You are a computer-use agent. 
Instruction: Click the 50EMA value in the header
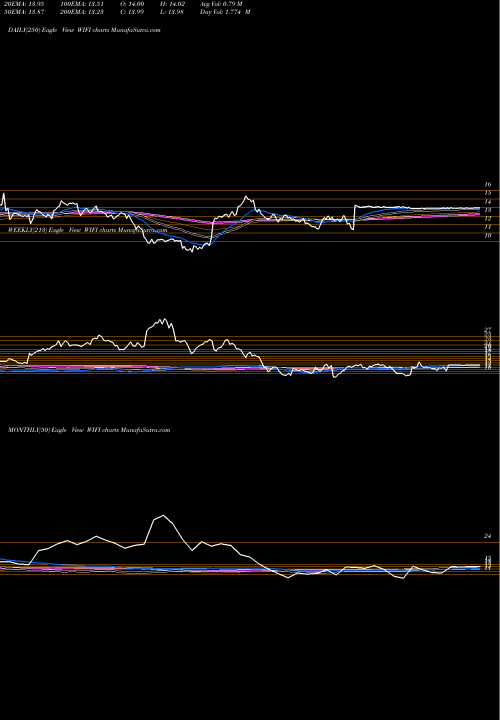[23, 12]
